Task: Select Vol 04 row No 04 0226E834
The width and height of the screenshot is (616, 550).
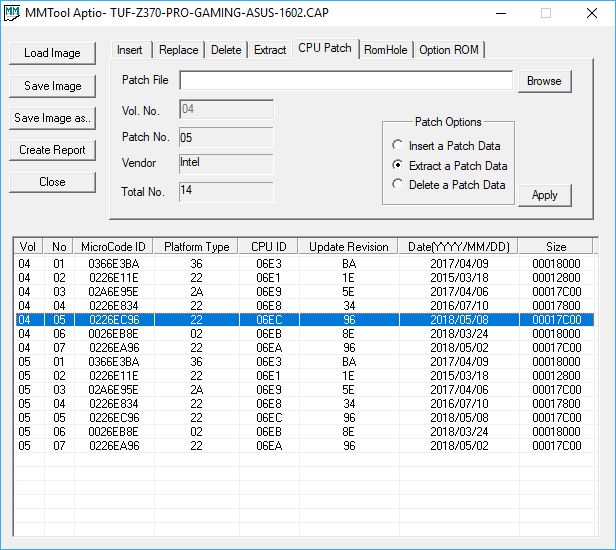Action: coord(304,306)
